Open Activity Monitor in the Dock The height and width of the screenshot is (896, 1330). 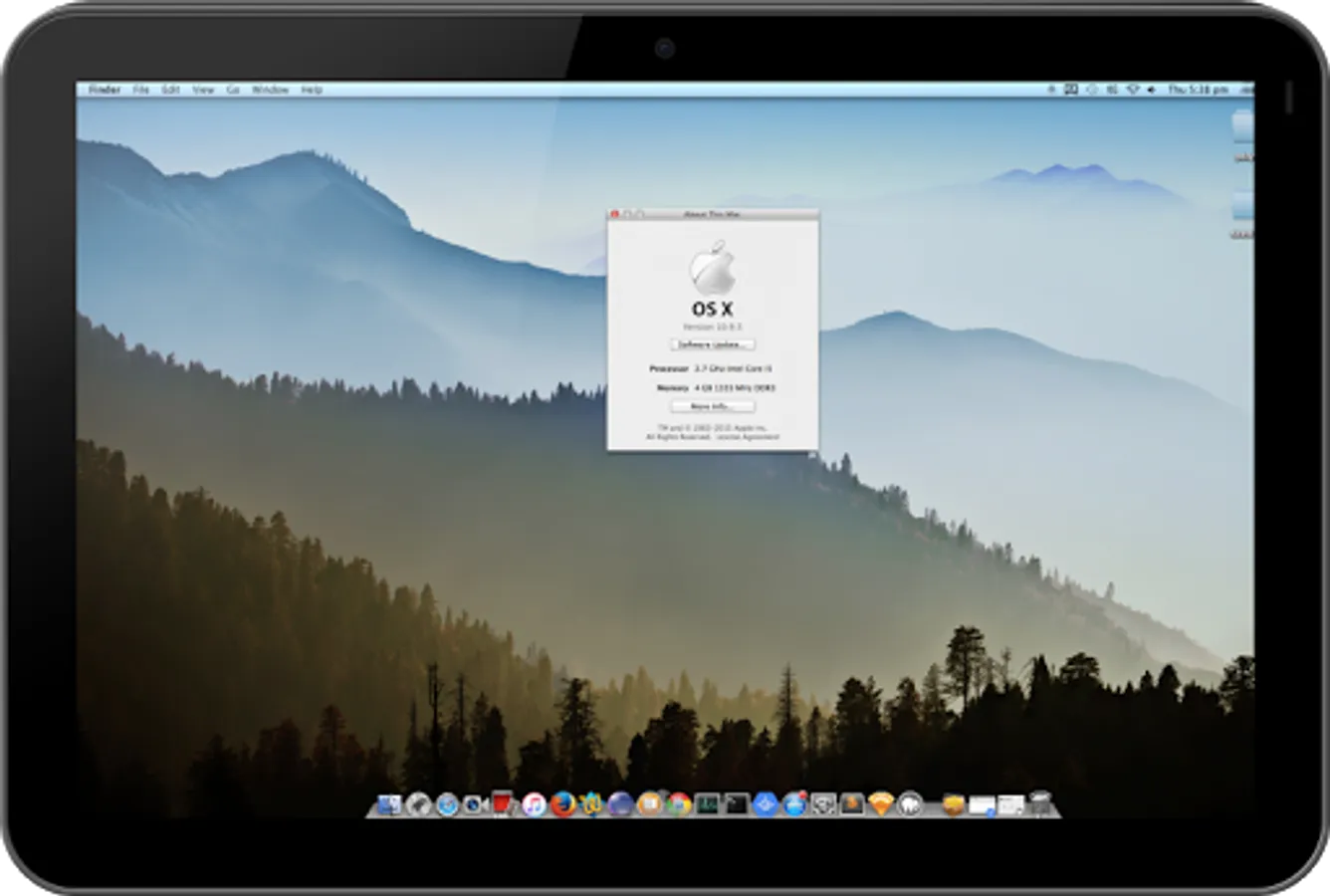click(708, 803)
